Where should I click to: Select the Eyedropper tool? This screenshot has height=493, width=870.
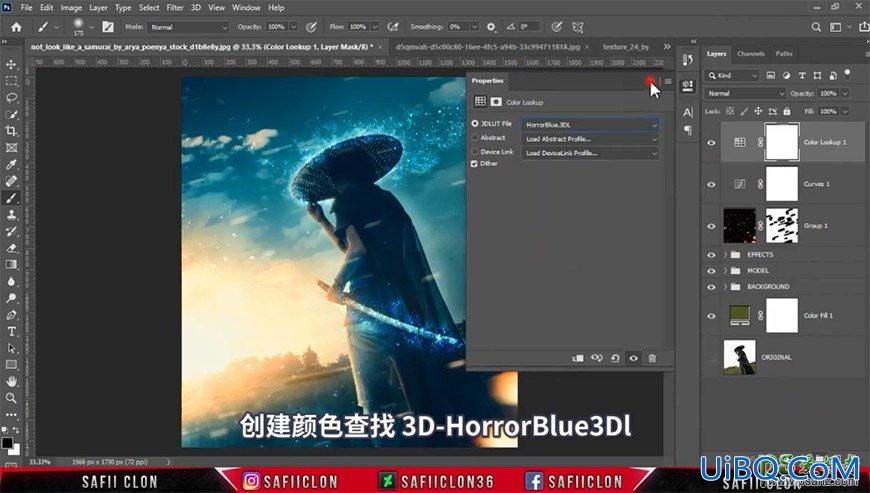pos(11,165)
